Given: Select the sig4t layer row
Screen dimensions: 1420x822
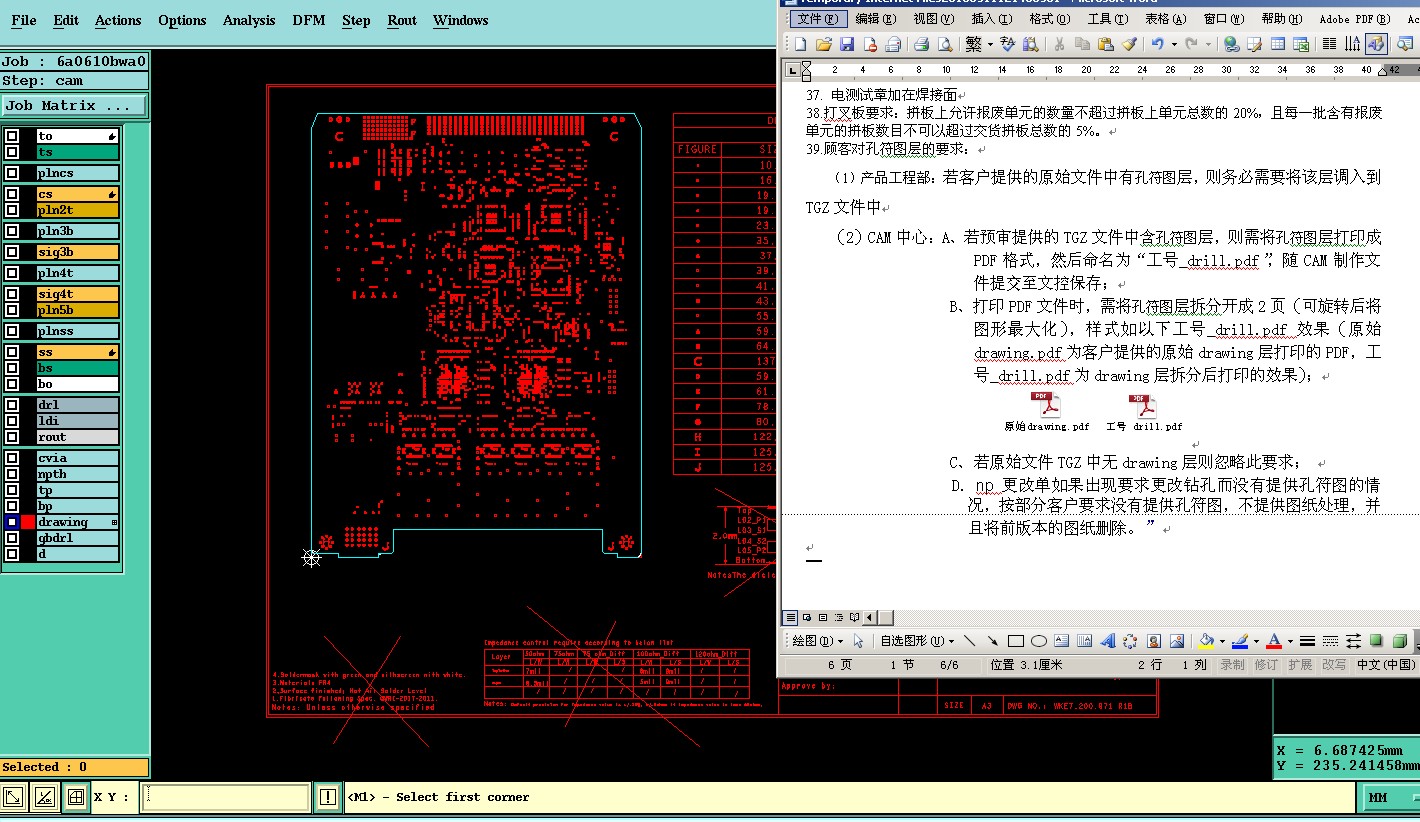Looking at the screenshot, I should tap(78, 294).
